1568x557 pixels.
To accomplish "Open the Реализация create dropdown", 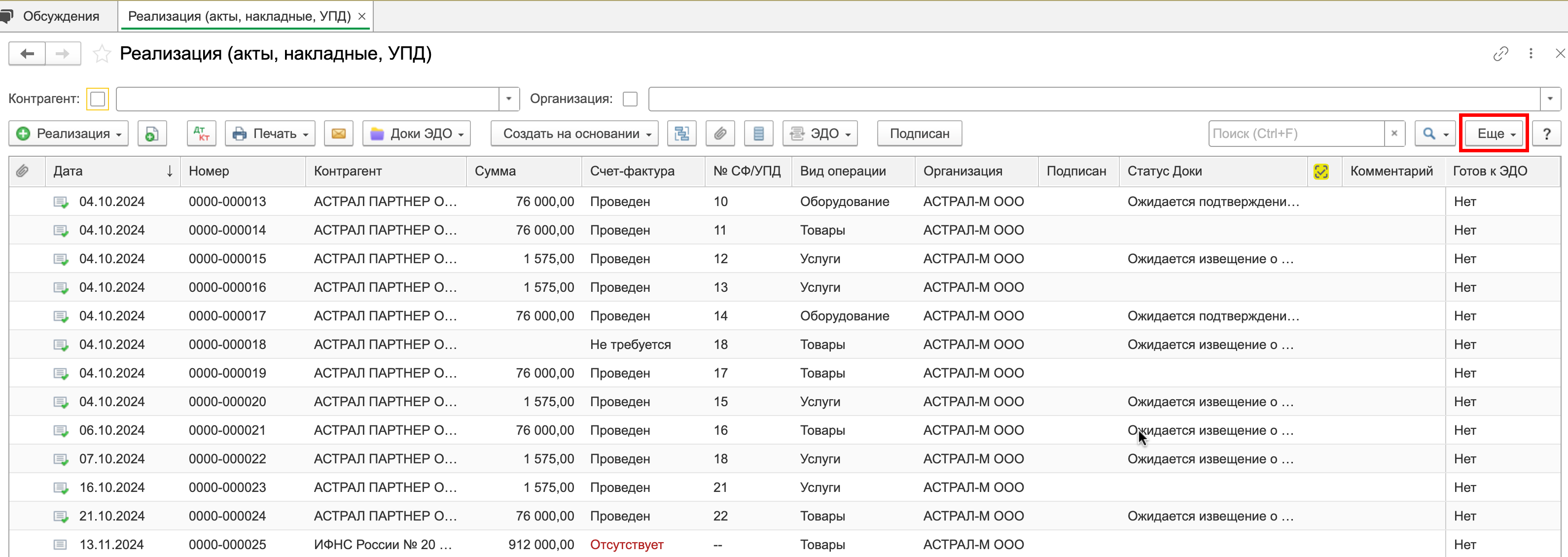I will tap(69, 133).
